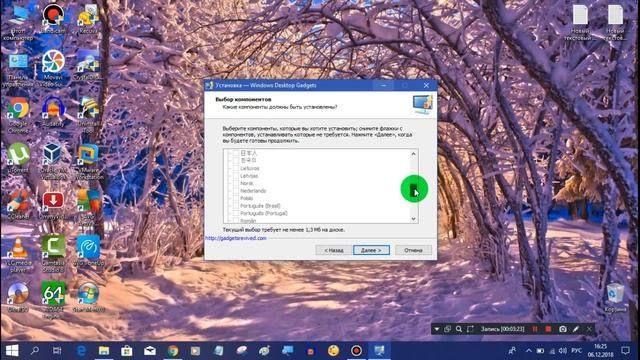This screenshot has width=640, height=360.
Task: Select the uTorrent desktop shortcut
Action: [18, 158]
